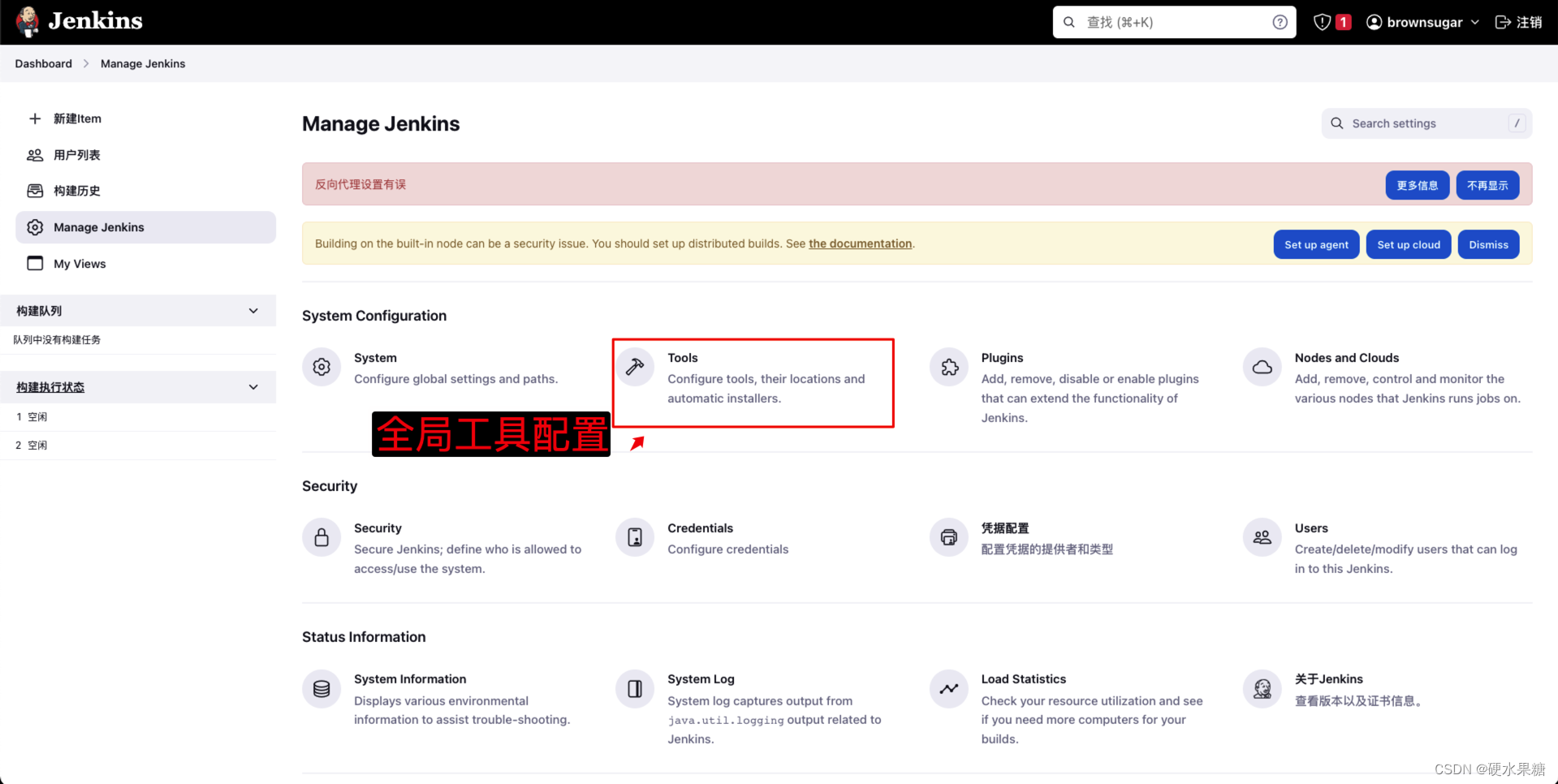Screen dimensions: 1558x784
Task: Click executor row 1 空闲
Action: pyautogui.click(x=138, y=417)
